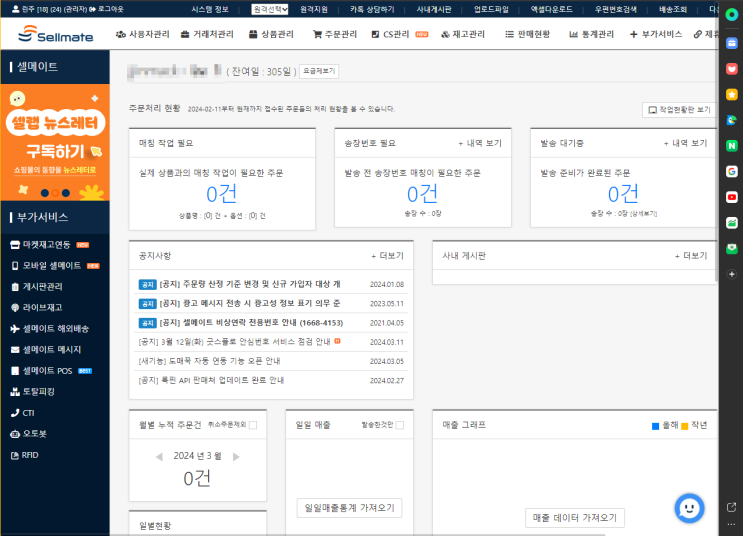
Task: Open CTI in sidebar
Action: 22,413
